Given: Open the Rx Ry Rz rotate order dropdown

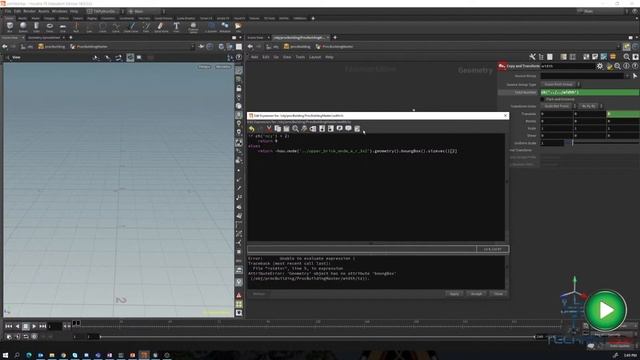Looking at the screenshot, I should tap(590, 106).
